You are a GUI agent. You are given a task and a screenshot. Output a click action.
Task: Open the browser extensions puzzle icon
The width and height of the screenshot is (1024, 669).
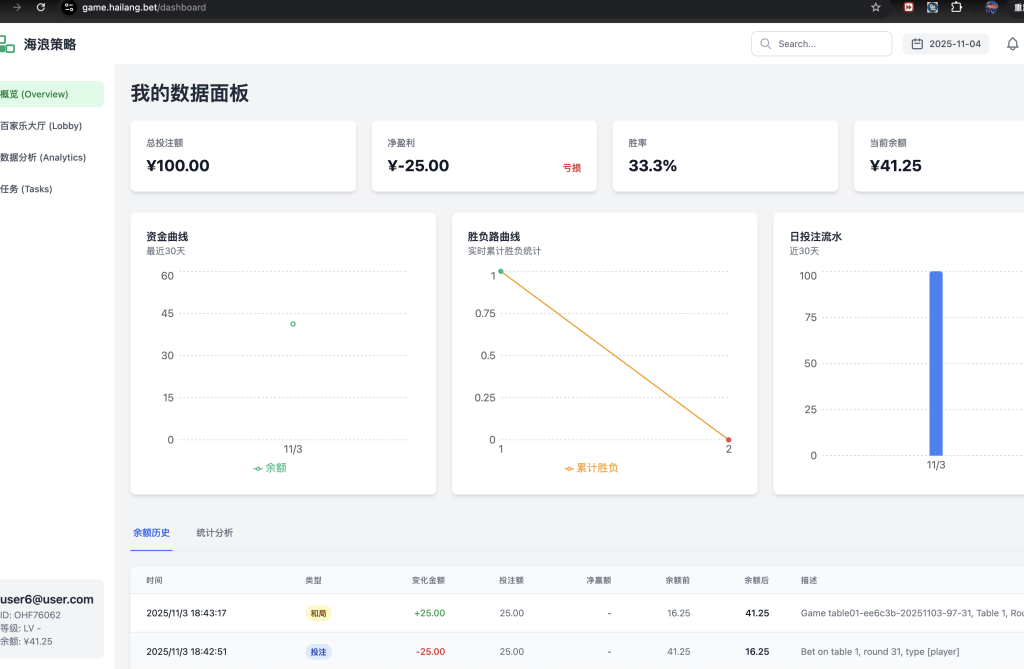[x=957, y=7]
